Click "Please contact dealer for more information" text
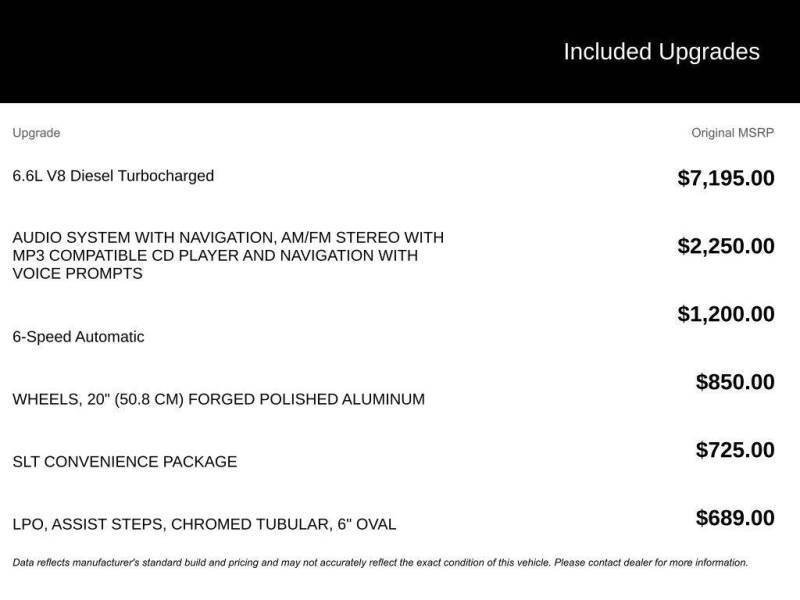 651,563
